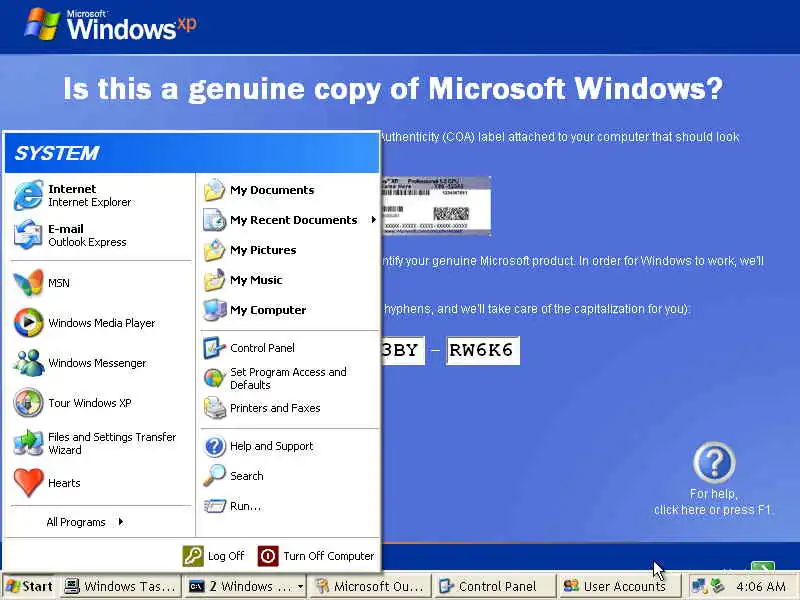This screenshot has width=800, height=600.
Task: Choose Windows Media Player menu text
Action: click(102, 323)
